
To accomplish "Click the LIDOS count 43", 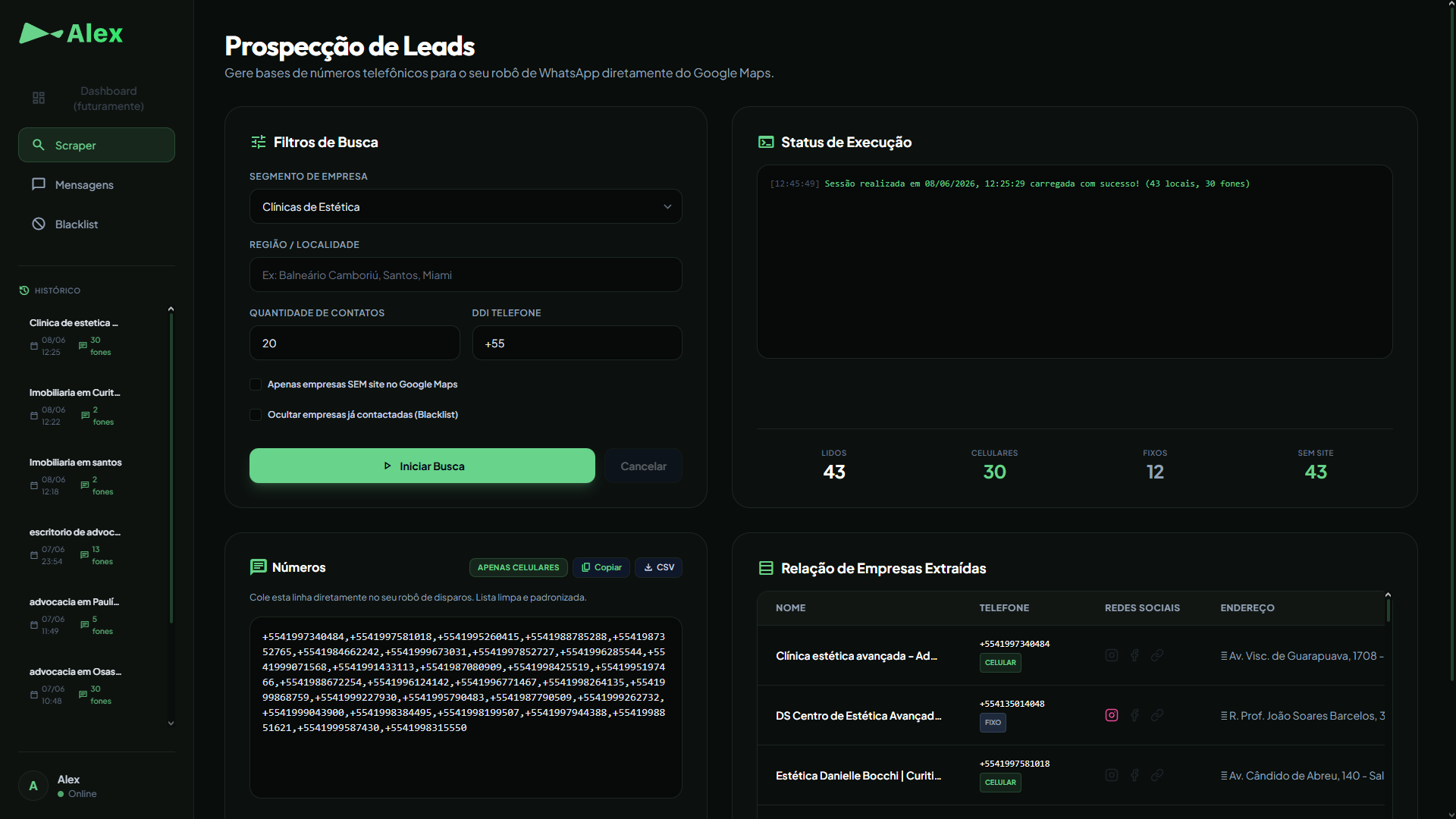I will (x=834, y=472).
